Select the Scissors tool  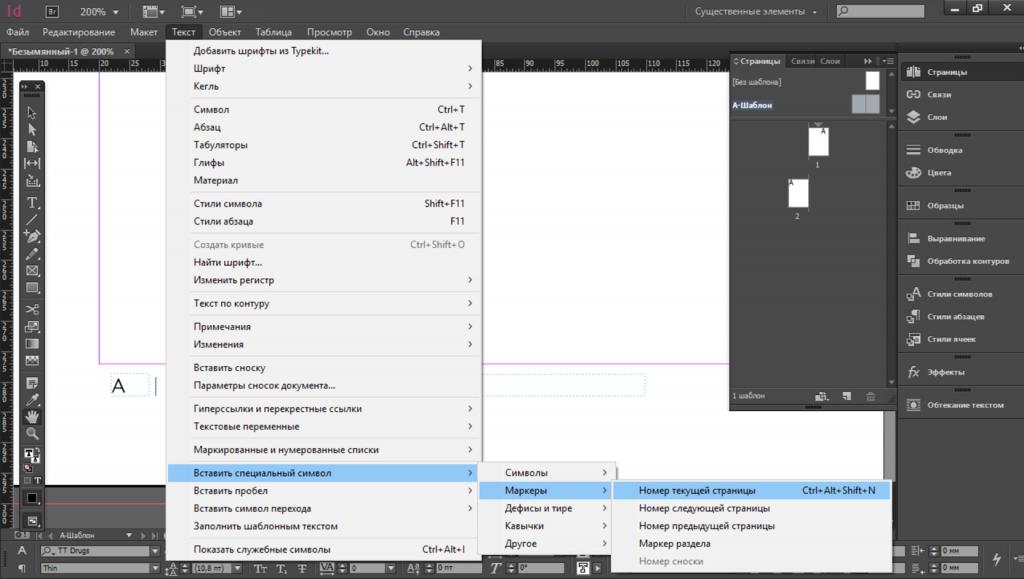pyautogui.click(x=32, y=309)
